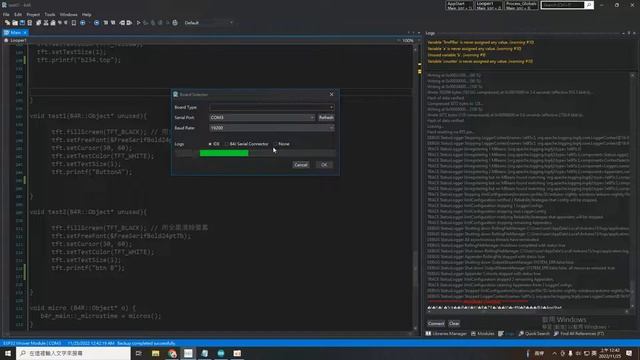Click the Copy toolbar icon
640x360 pixels.
[x=38, y=23]
